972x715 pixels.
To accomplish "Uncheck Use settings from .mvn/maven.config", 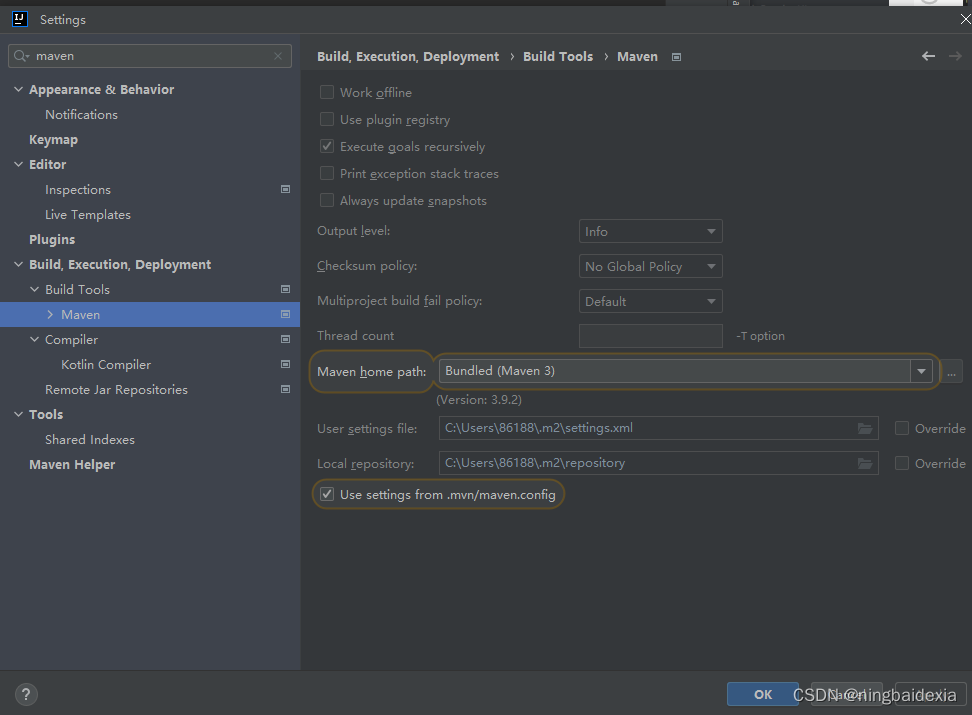I will coord(327,494).
